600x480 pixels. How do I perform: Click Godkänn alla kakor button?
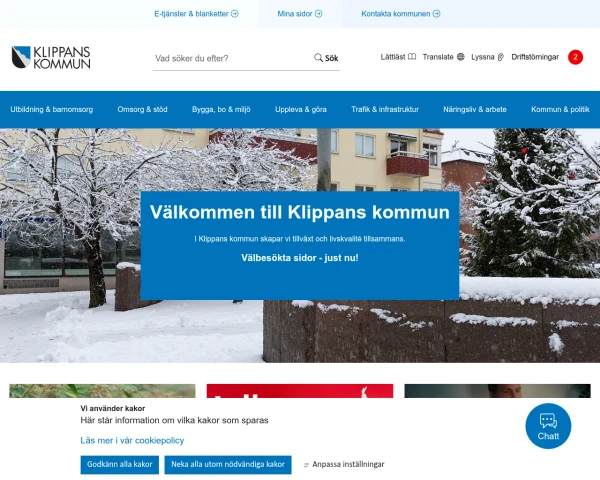[x=119, y=465]
